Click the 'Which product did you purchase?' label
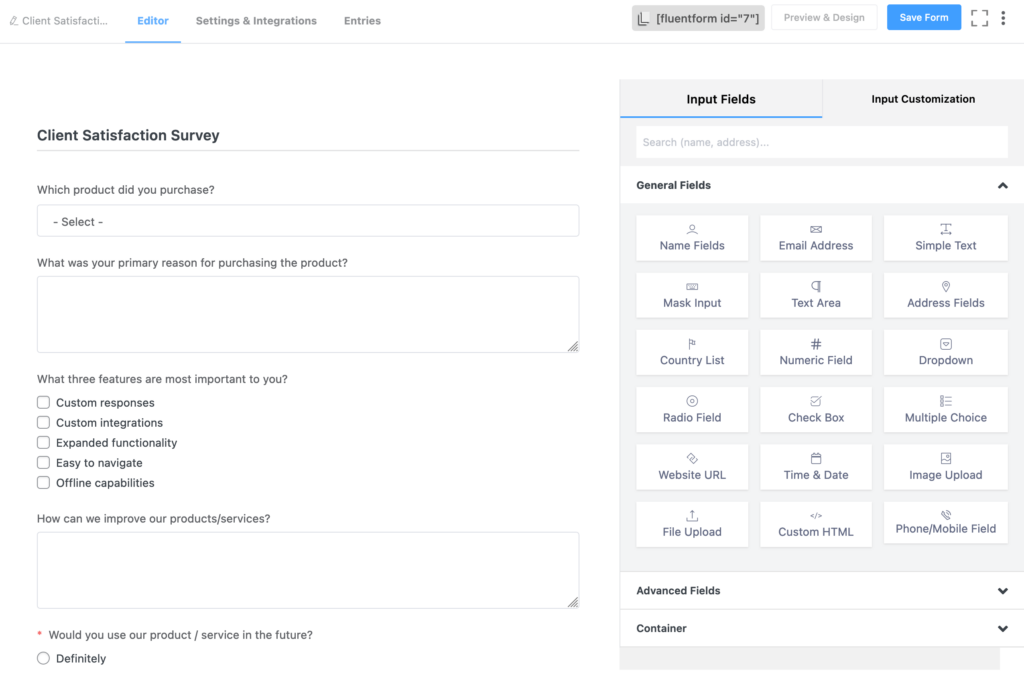The width and height of the screenshot is (1024, 699). [x=125, y=190]
